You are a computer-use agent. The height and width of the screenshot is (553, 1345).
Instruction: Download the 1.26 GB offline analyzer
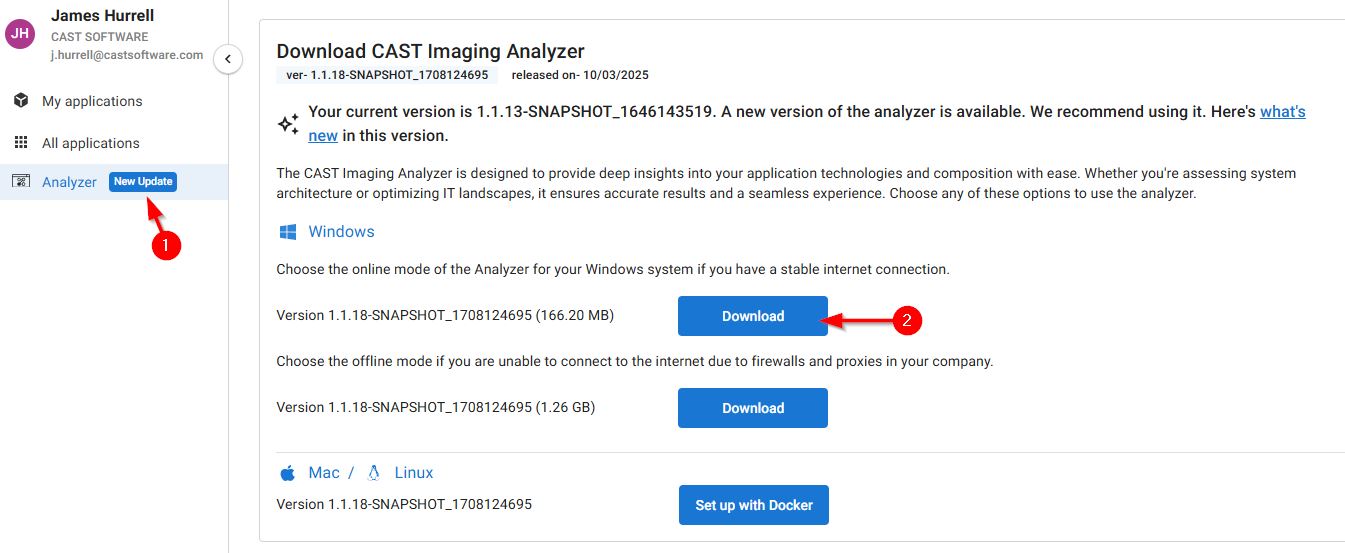pyautogui.click(x=753, y=408)
